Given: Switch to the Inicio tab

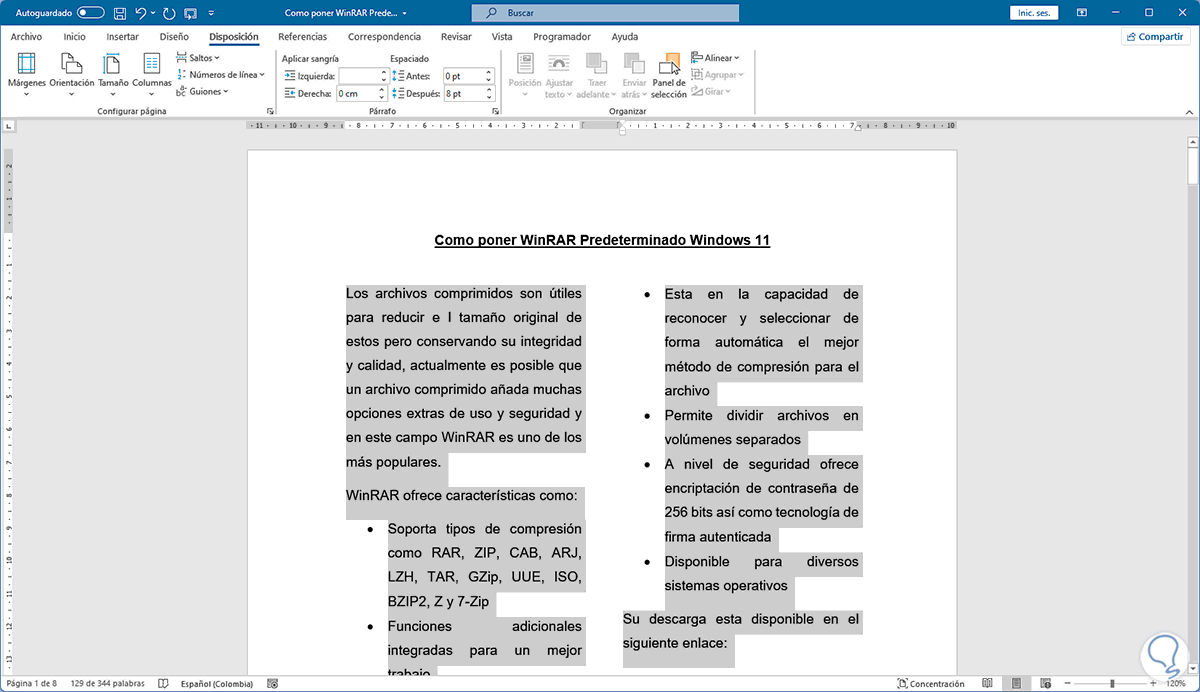Looking at the screenshot, I should pos(74,37).
